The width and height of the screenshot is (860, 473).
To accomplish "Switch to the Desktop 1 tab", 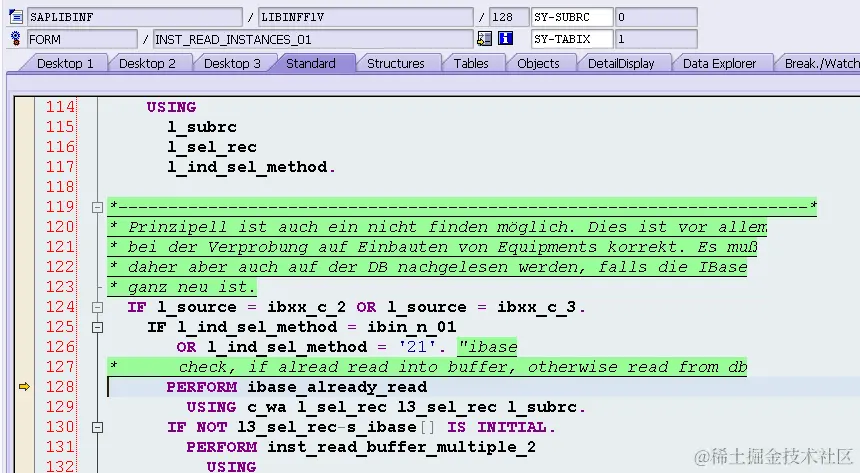I will click(x=65, y=64).
